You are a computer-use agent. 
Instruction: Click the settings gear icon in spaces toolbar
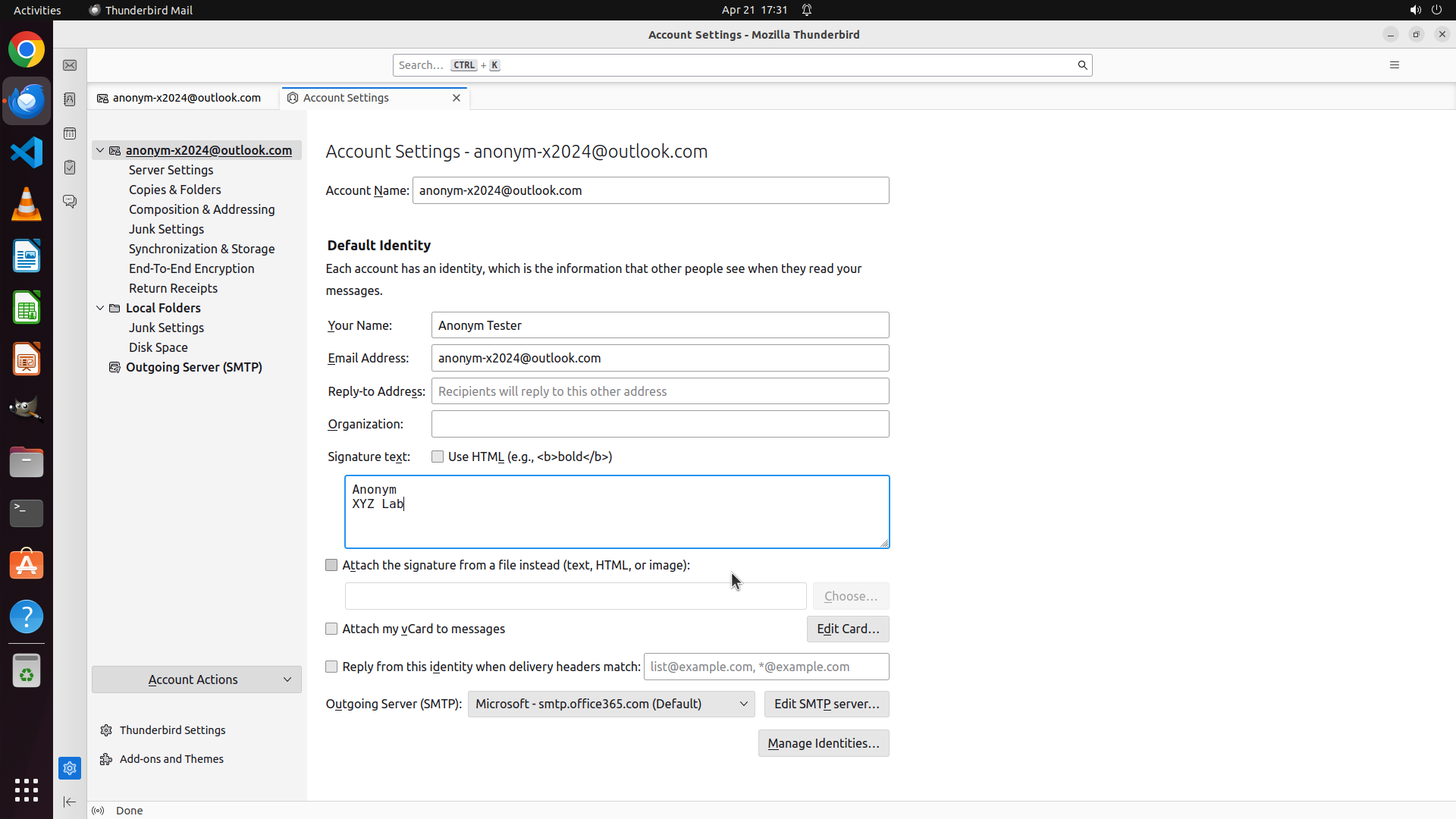(70, 768)
